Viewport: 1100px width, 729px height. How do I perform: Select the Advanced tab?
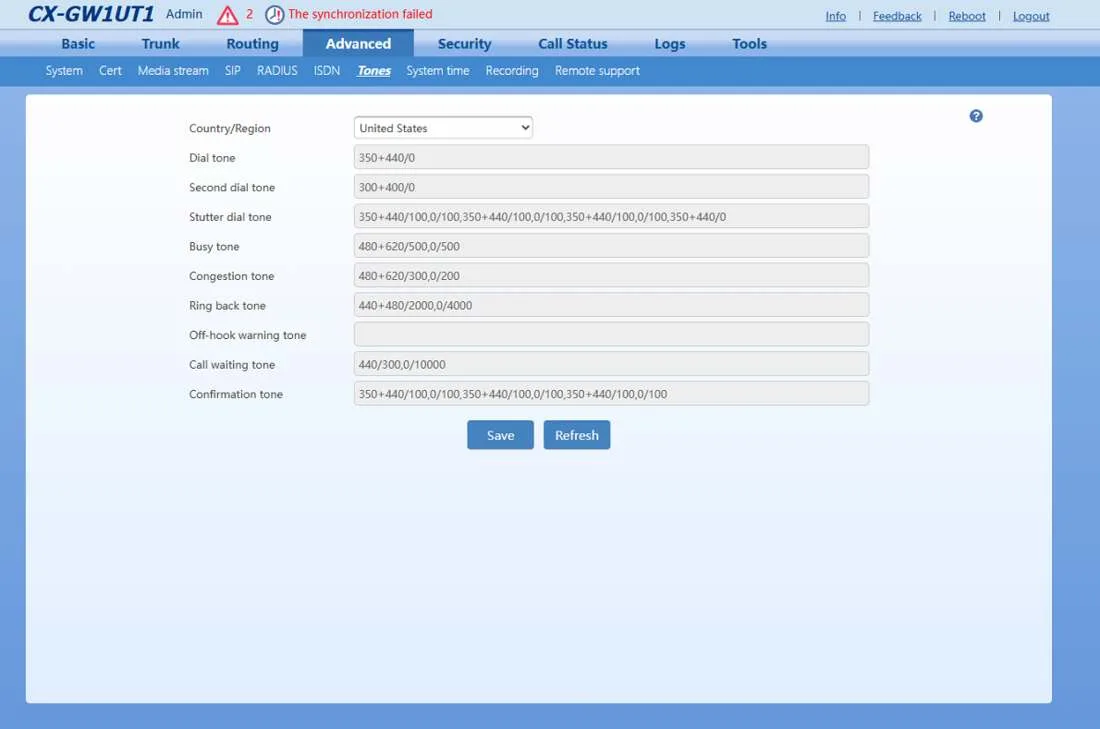(358, 44)
